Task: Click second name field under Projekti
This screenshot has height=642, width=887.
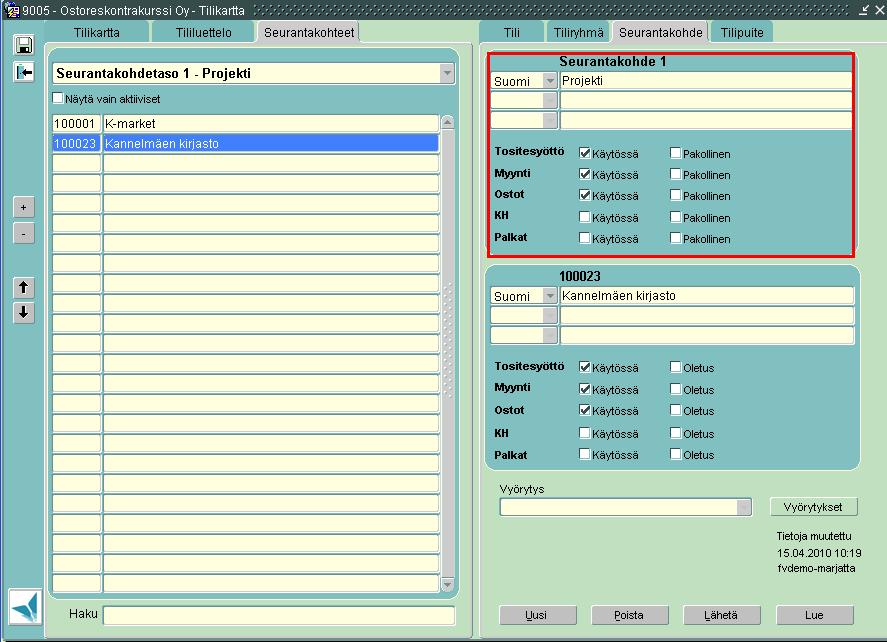Action: (706, 101)
